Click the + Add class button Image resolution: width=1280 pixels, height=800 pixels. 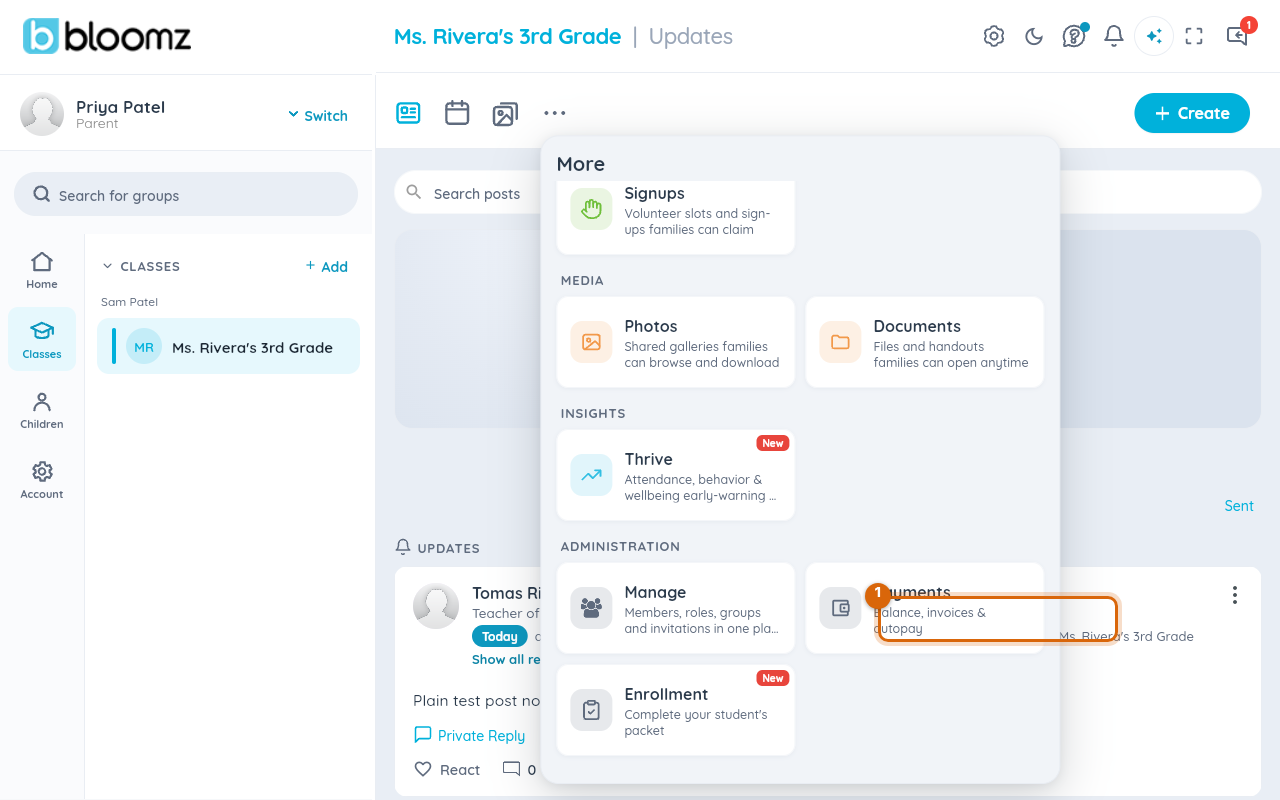click(327, 266)
